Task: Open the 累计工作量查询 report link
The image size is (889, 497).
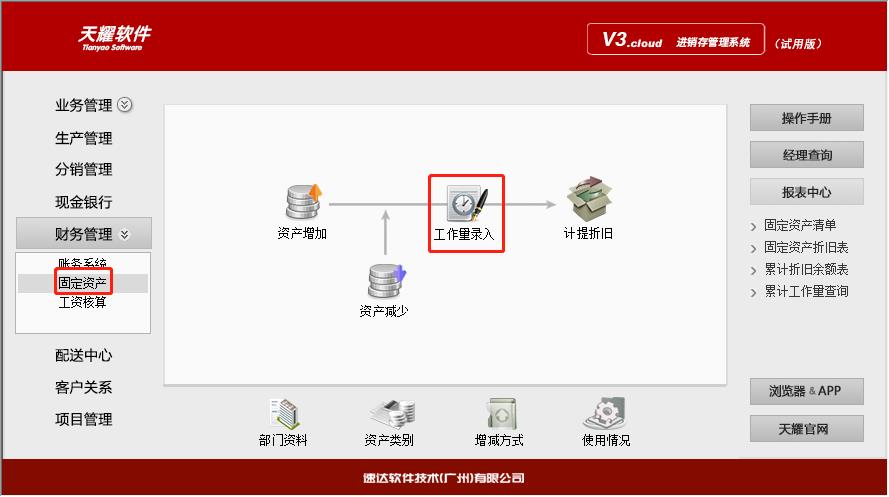Action: [x=806, y=291]
